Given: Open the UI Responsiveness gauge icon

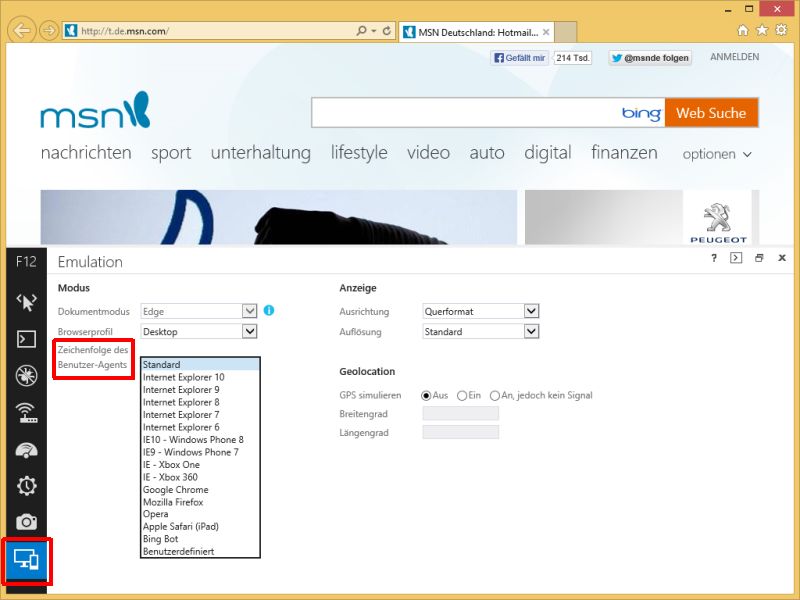Looking at the screenshot, I should [x=27, y=450].
